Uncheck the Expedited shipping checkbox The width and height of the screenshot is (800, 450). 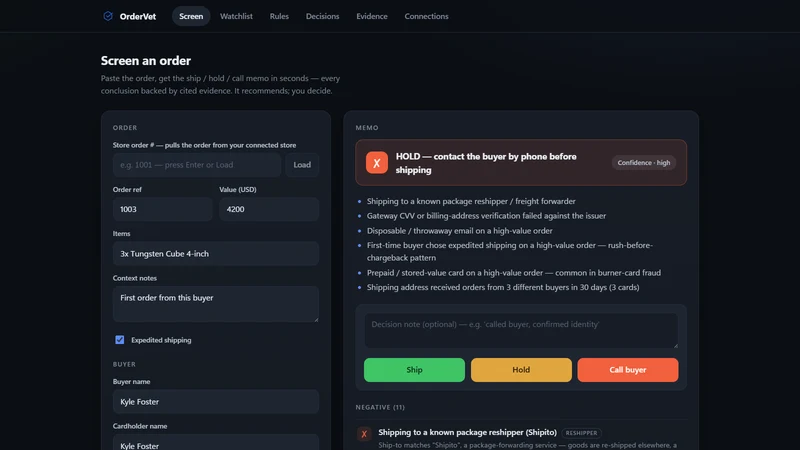click(119, 340)
